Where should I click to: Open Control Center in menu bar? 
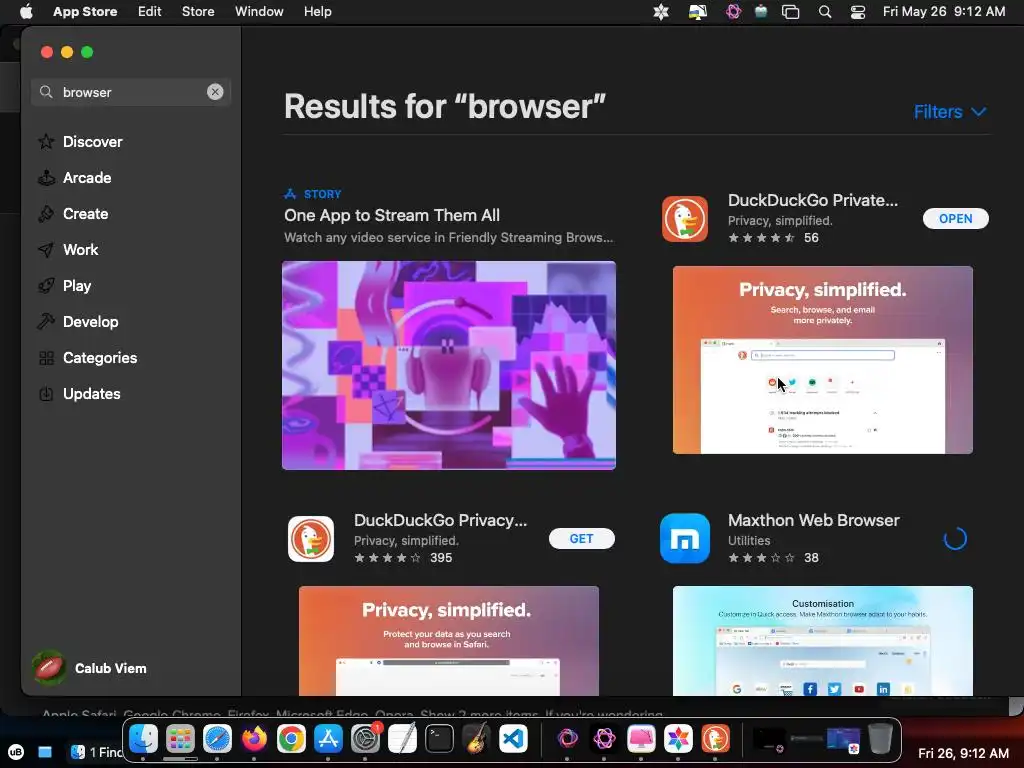tap(857, 12)
